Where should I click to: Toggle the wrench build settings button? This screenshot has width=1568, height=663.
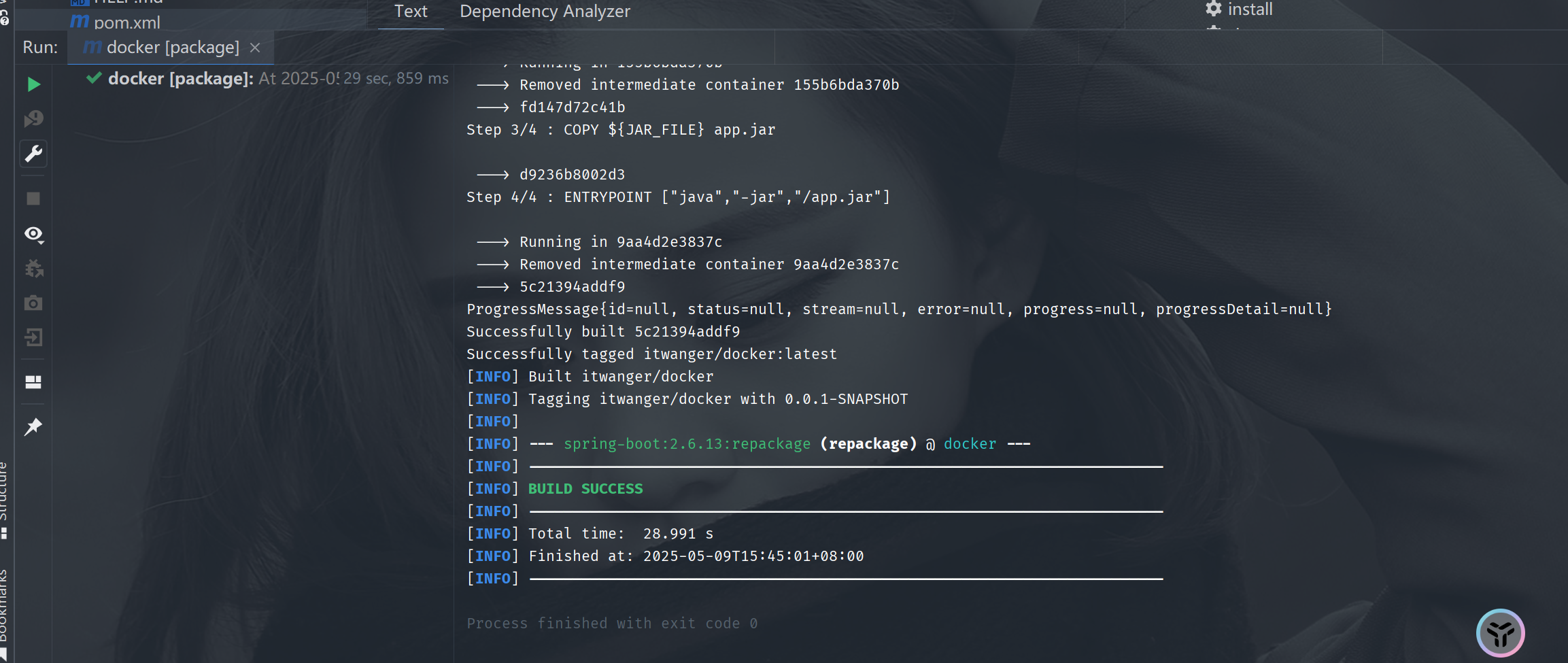click(x=33, y=154)
